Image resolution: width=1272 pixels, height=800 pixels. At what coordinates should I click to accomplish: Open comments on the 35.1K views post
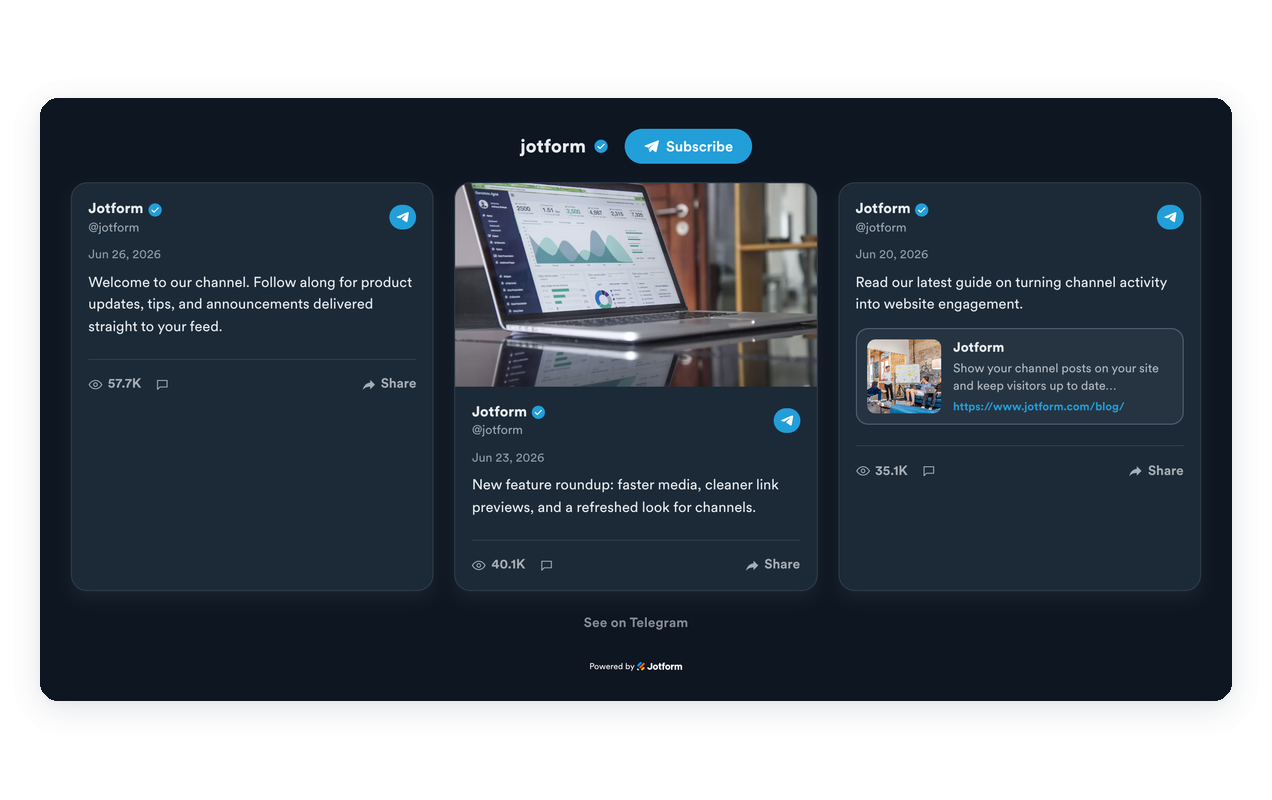(929, 471)
